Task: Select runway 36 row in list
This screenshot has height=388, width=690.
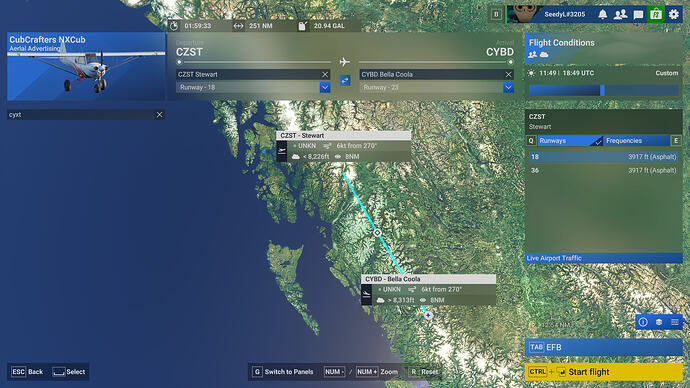Action: (603, 170)
